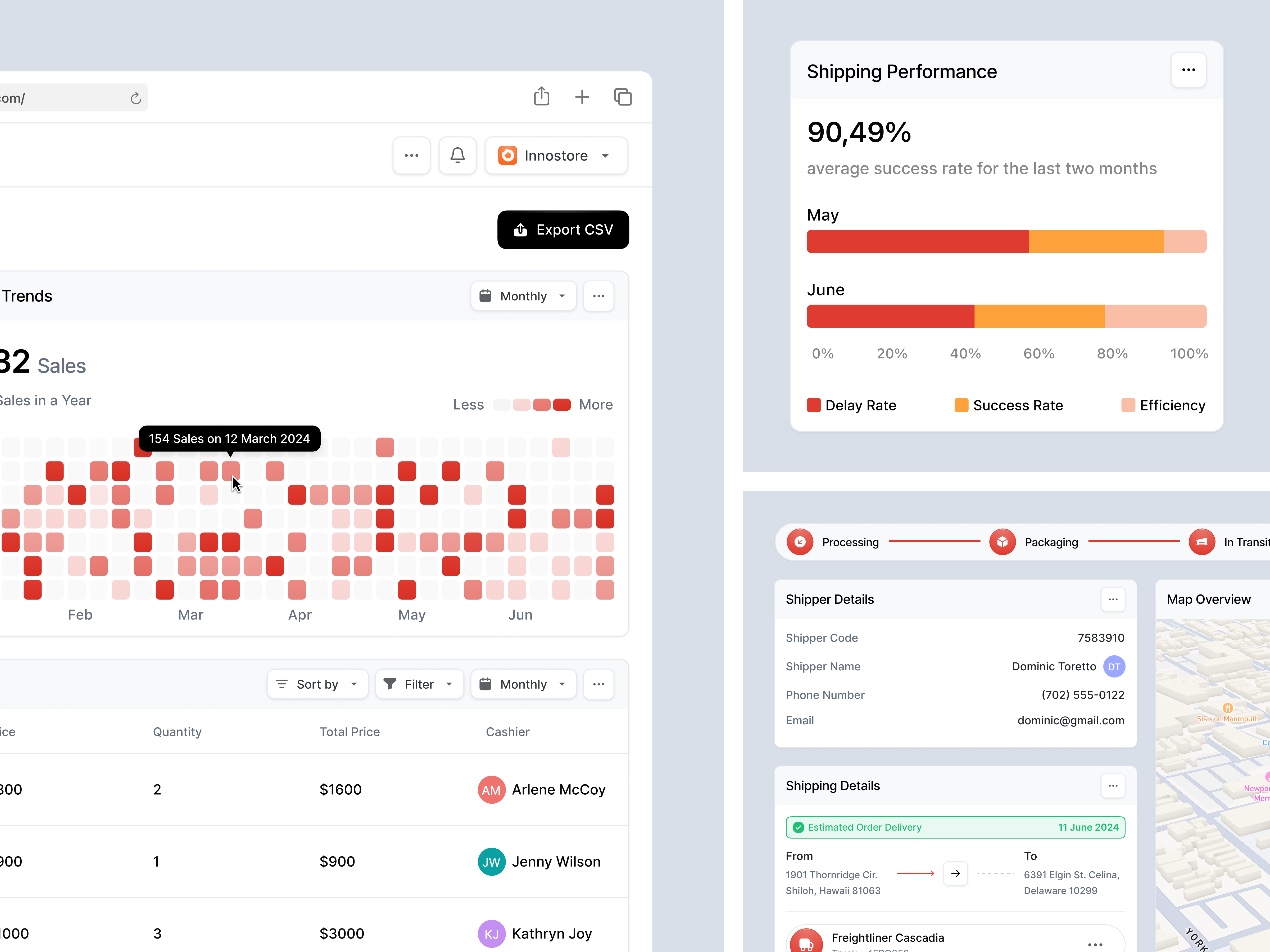Open the Shipping Performance card options menu

pyautogui.click(x=1189, y=70)
